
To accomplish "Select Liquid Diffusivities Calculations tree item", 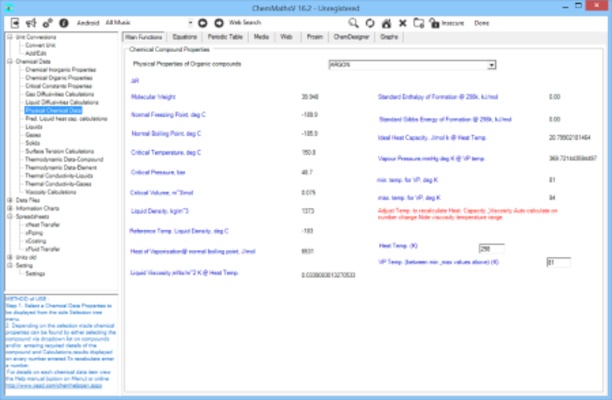I will (62, 102).
